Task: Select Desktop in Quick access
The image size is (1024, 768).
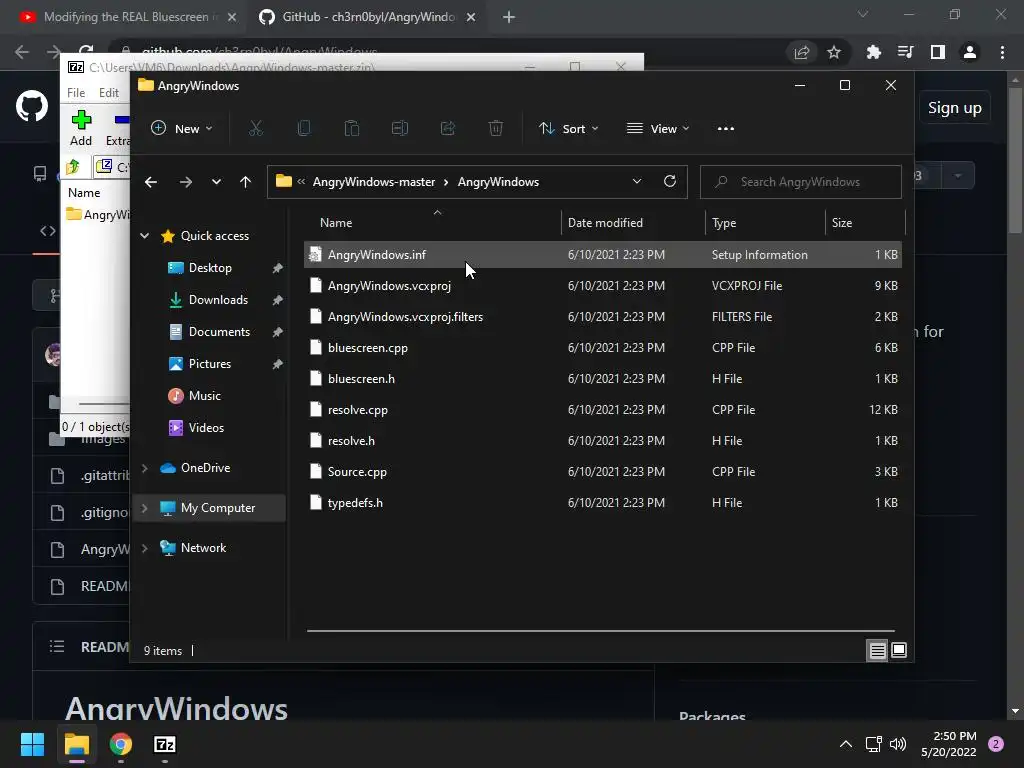Action: click(210, 268)
